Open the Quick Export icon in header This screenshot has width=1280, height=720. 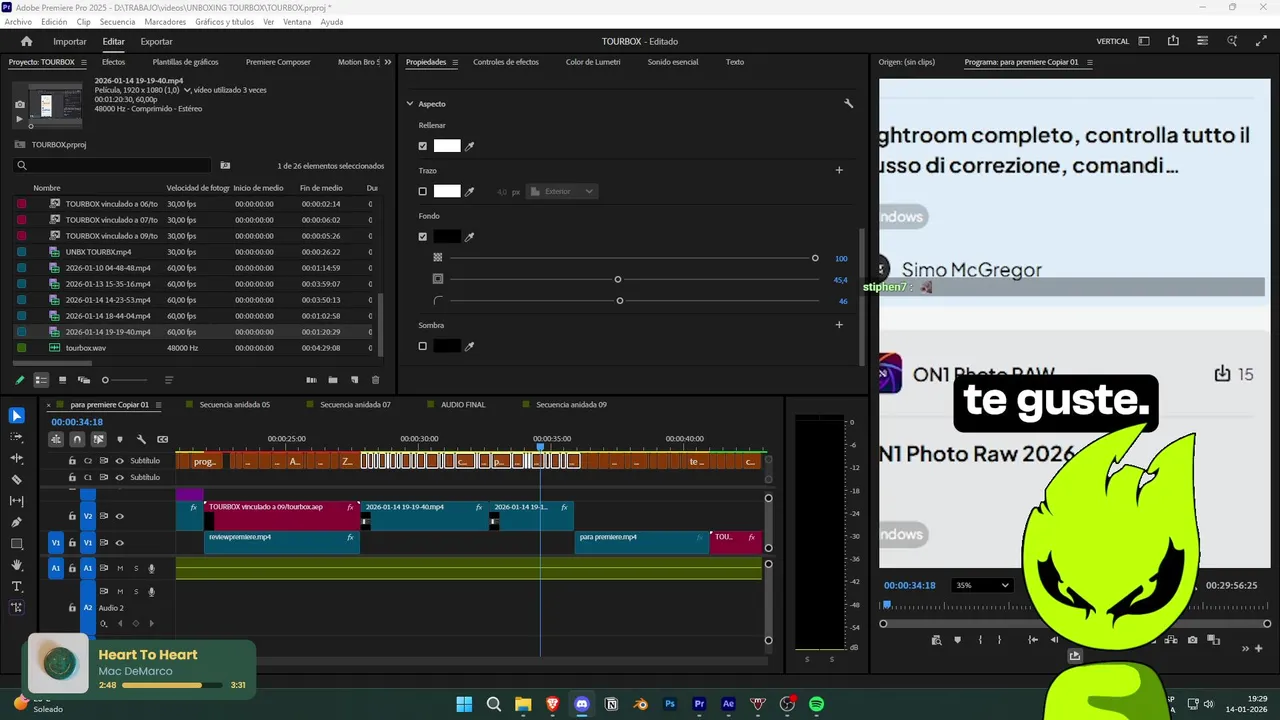click(1173, 41)
